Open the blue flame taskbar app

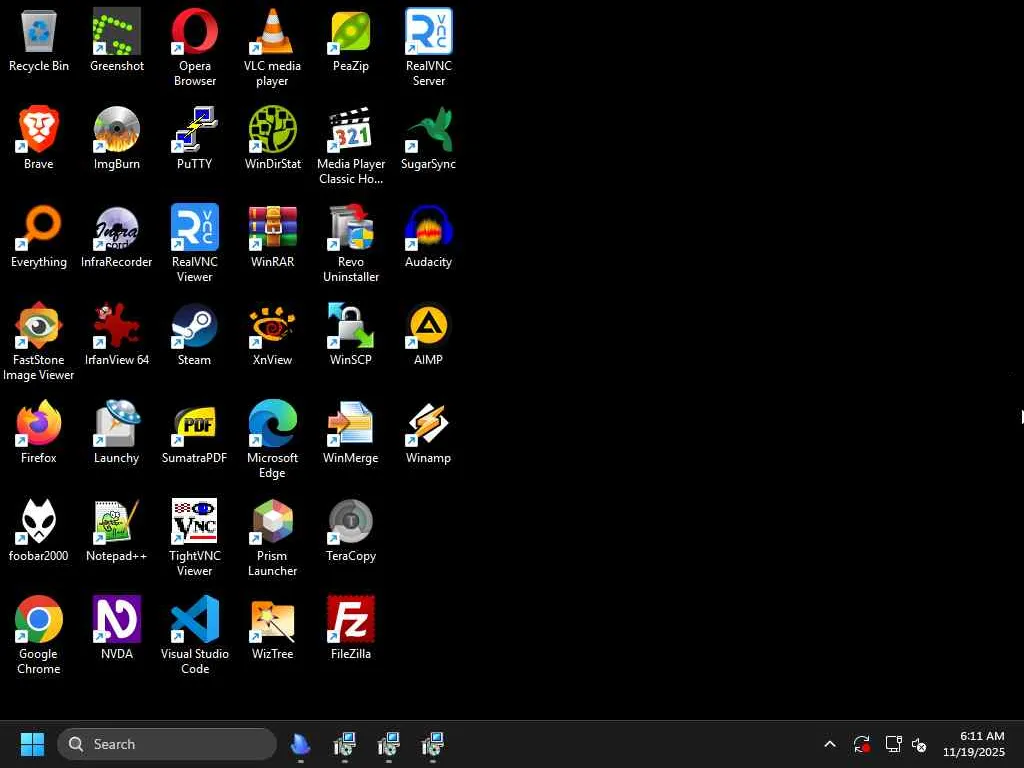point(300,744)
